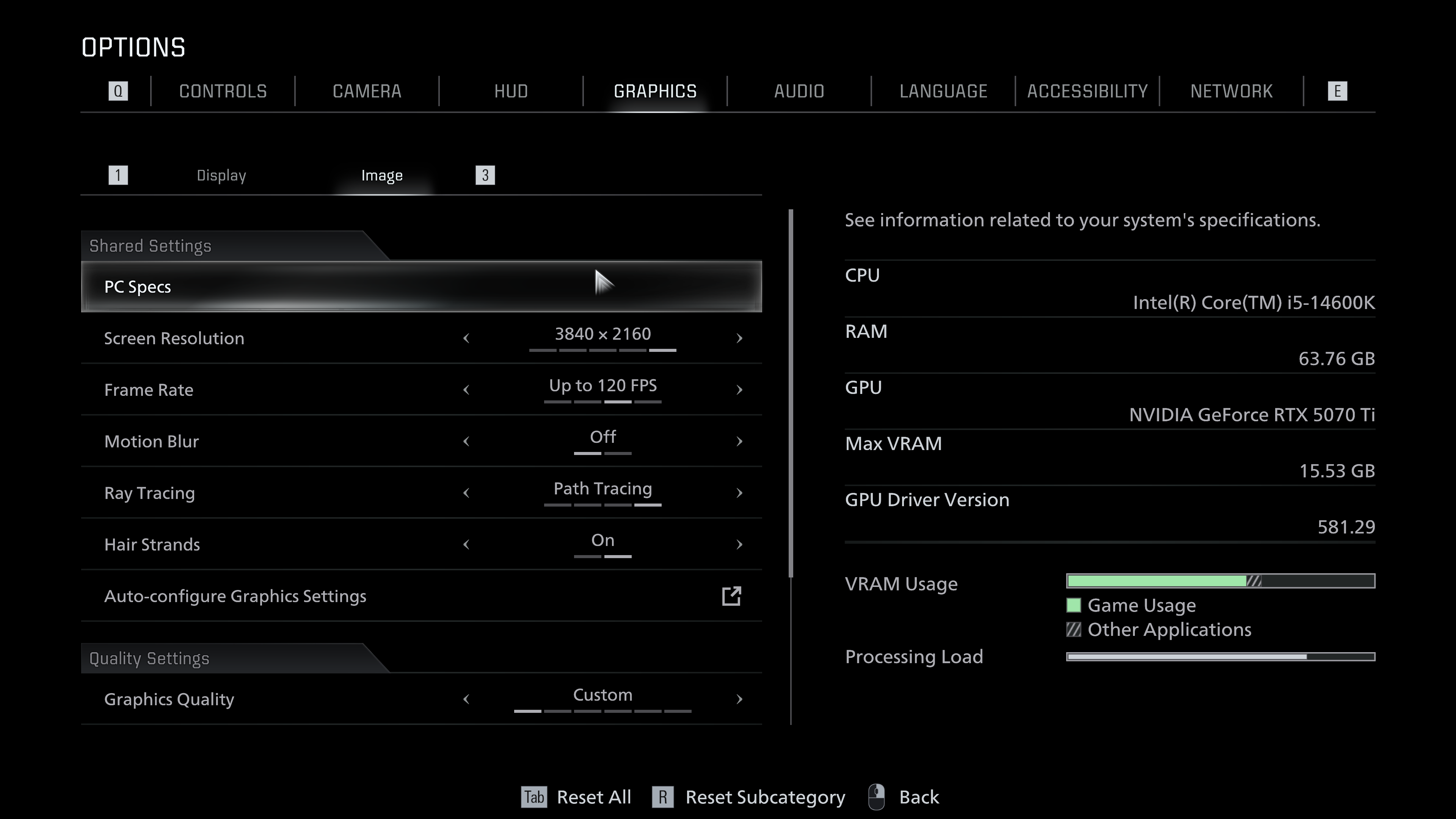Click the mouse Back icon
The image size is (1456, 819).
[x=876, y=797]
